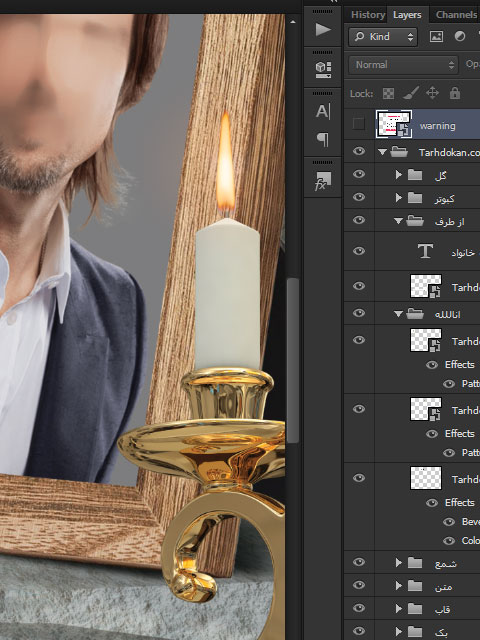Viewport: 480px width, 640px height.
Task: Expand the کبوتر group
Action: click(399, 198)
